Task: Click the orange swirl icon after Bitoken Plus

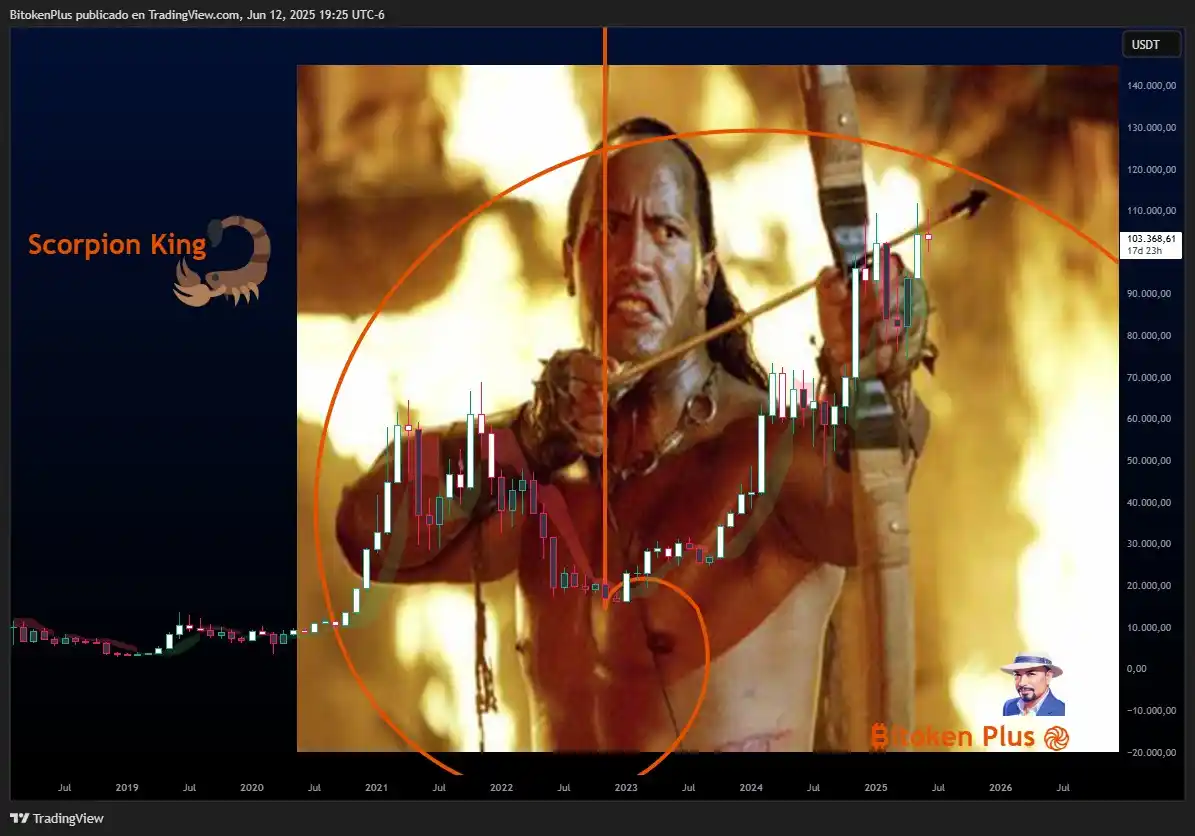Action: click(1056, 738)
